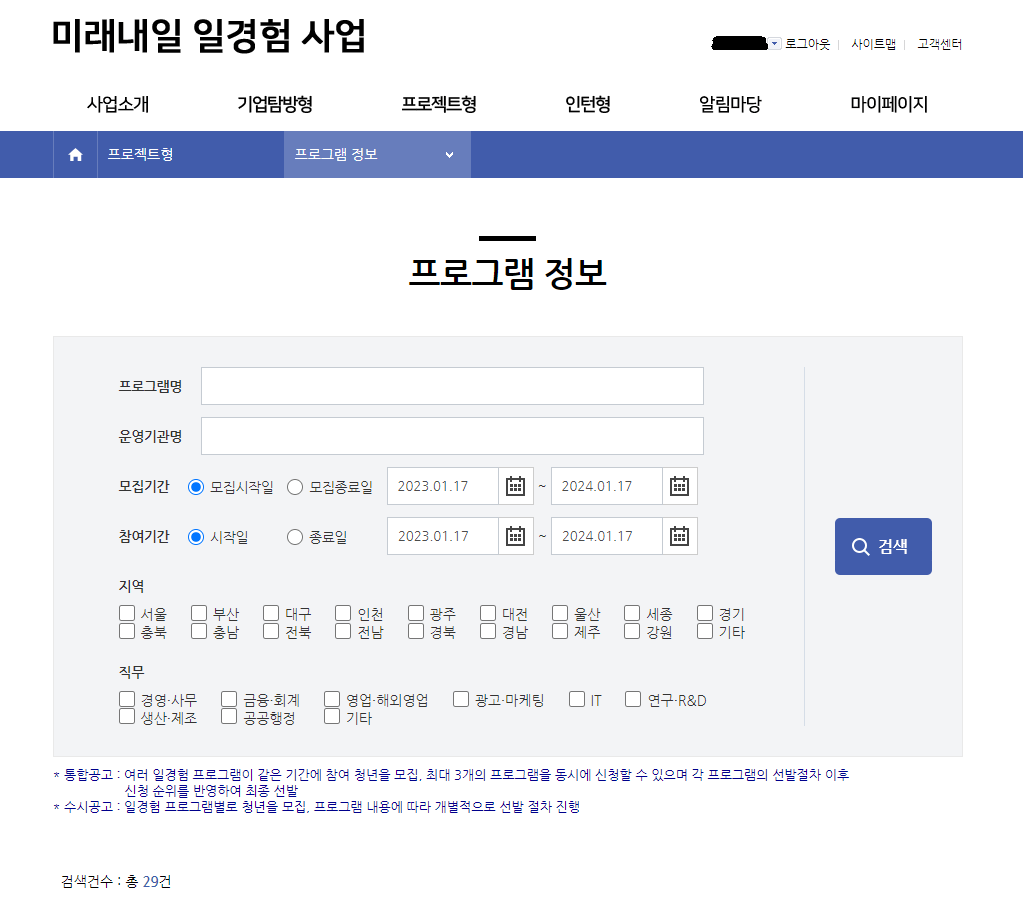Open calendar picker for 모집기간 start date
This screenshot has height=900, width=1023.
tap(516, 486)
